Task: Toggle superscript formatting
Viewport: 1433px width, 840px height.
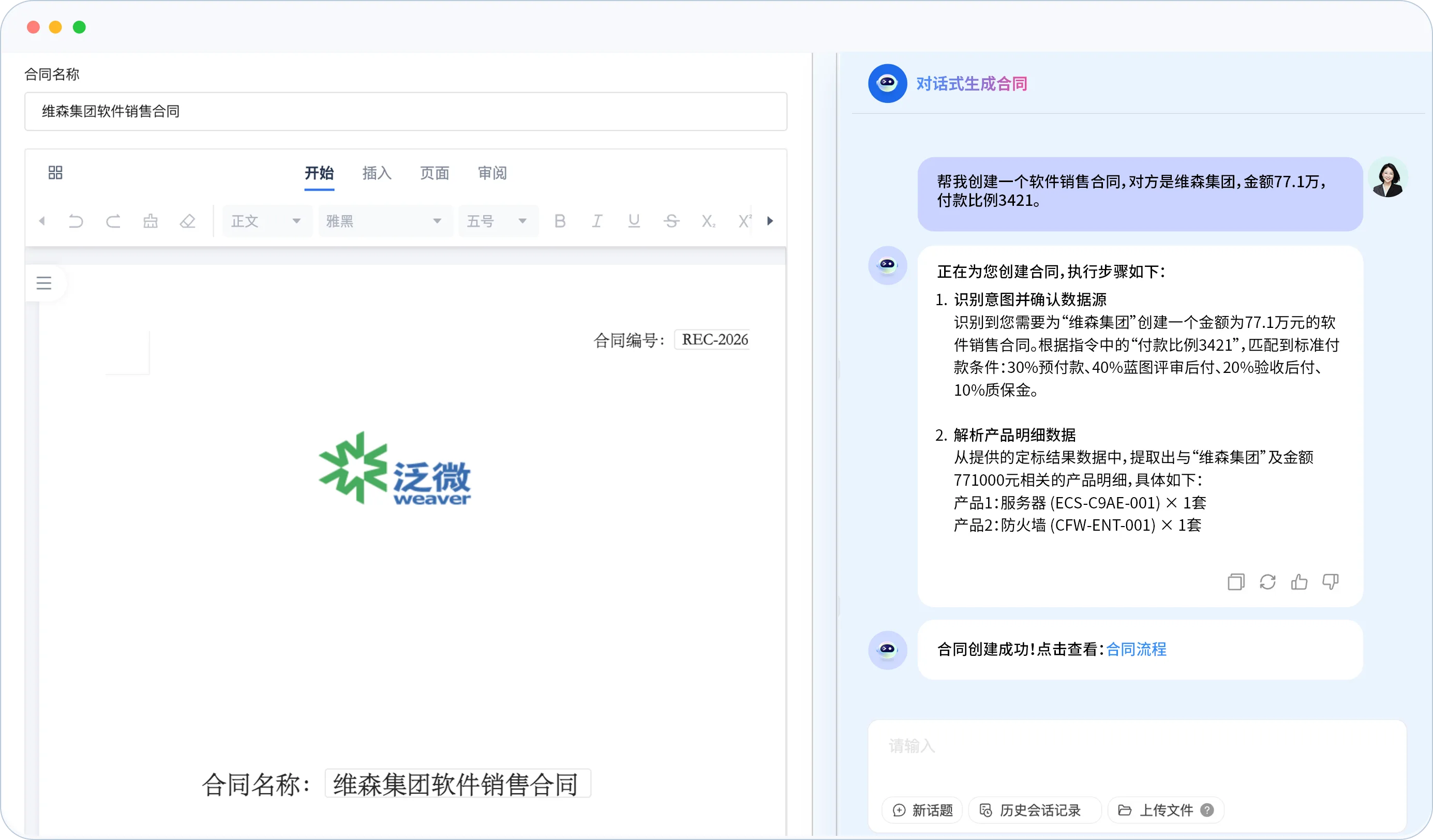Action: pos(744,221)
